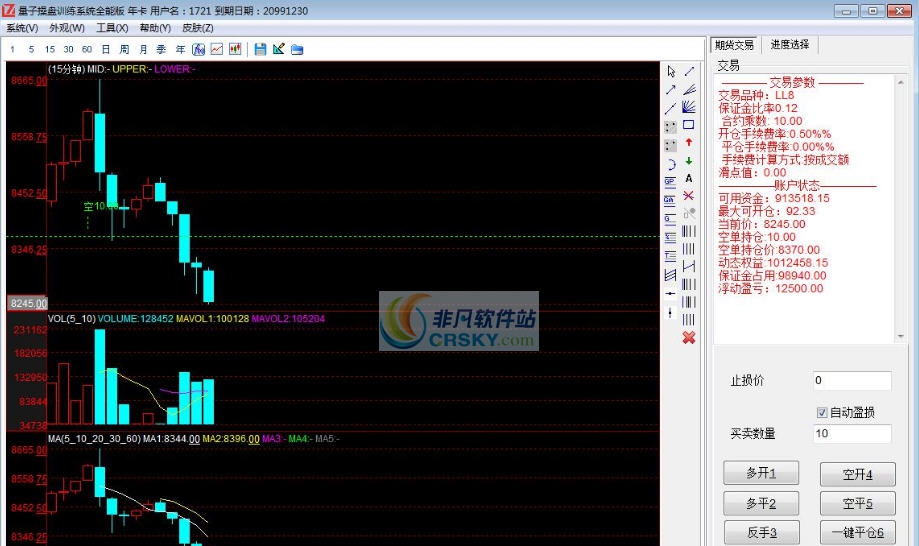Select the pointer cursor drawing tool
Screen dimensions: 919x546
tap(671, 71)
